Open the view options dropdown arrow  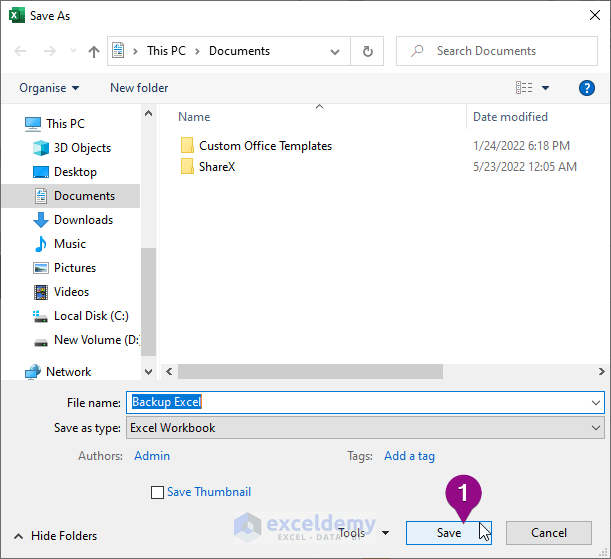[x=546, y=88]
